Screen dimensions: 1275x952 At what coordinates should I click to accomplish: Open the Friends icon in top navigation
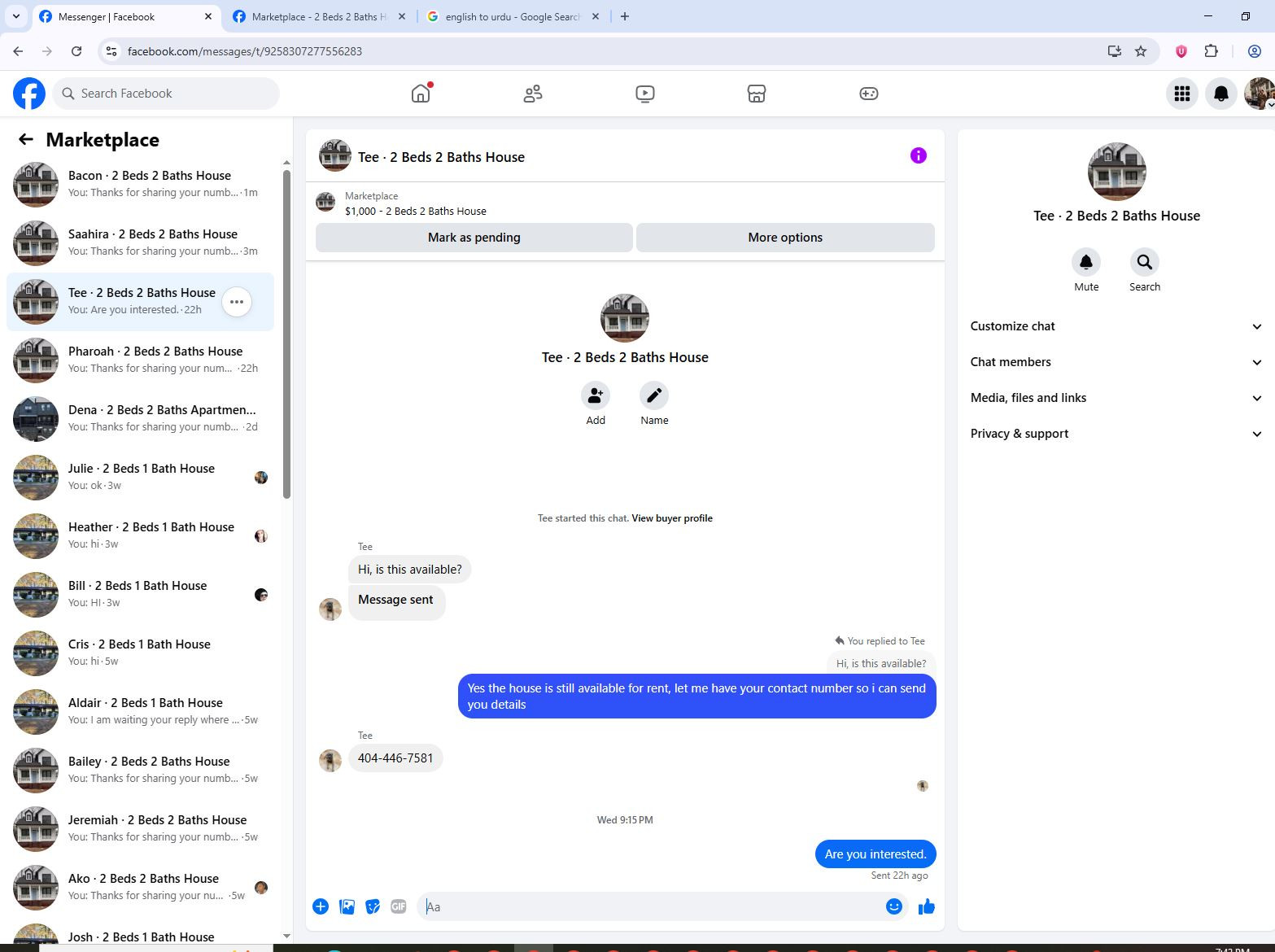533,94
